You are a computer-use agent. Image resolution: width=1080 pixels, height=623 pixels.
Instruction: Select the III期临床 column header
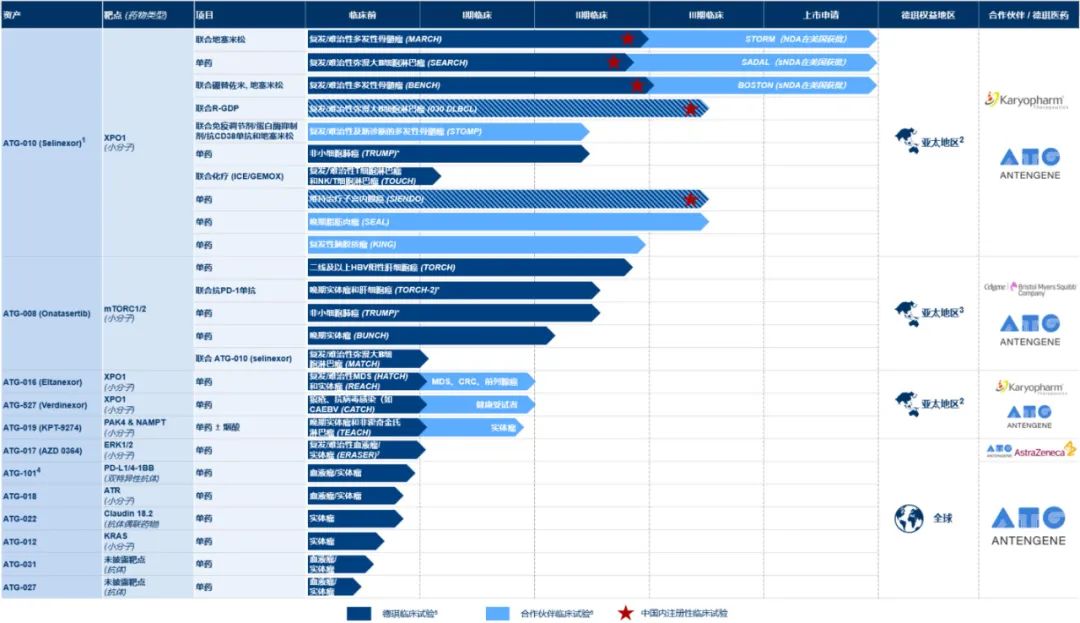click(x=706, y=15)
